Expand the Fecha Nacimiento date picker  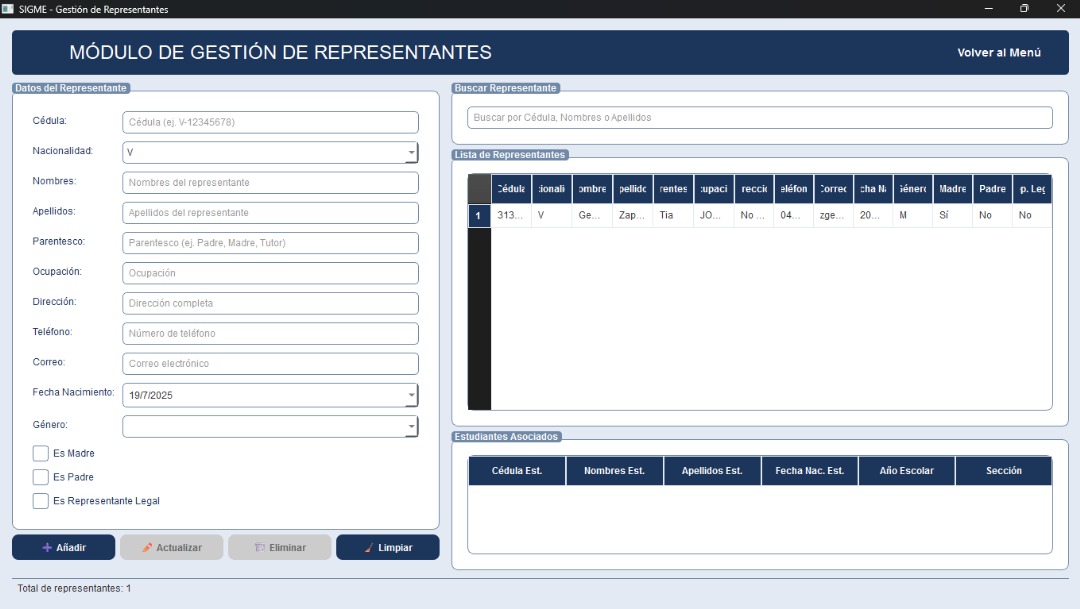pyautogui.click(x=411, y=396)
